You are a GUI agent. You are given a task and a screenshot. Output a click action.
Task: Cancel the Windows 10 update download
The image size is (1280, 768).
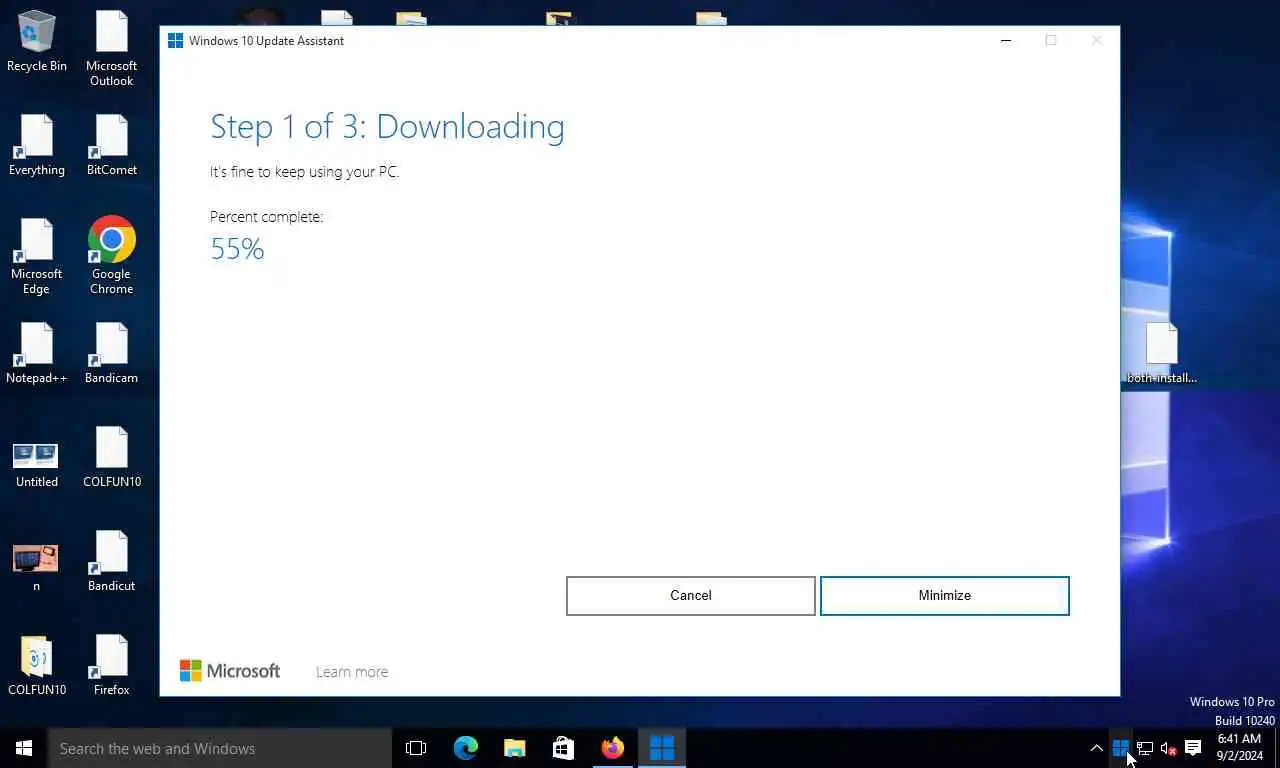[x=691, y=596]
